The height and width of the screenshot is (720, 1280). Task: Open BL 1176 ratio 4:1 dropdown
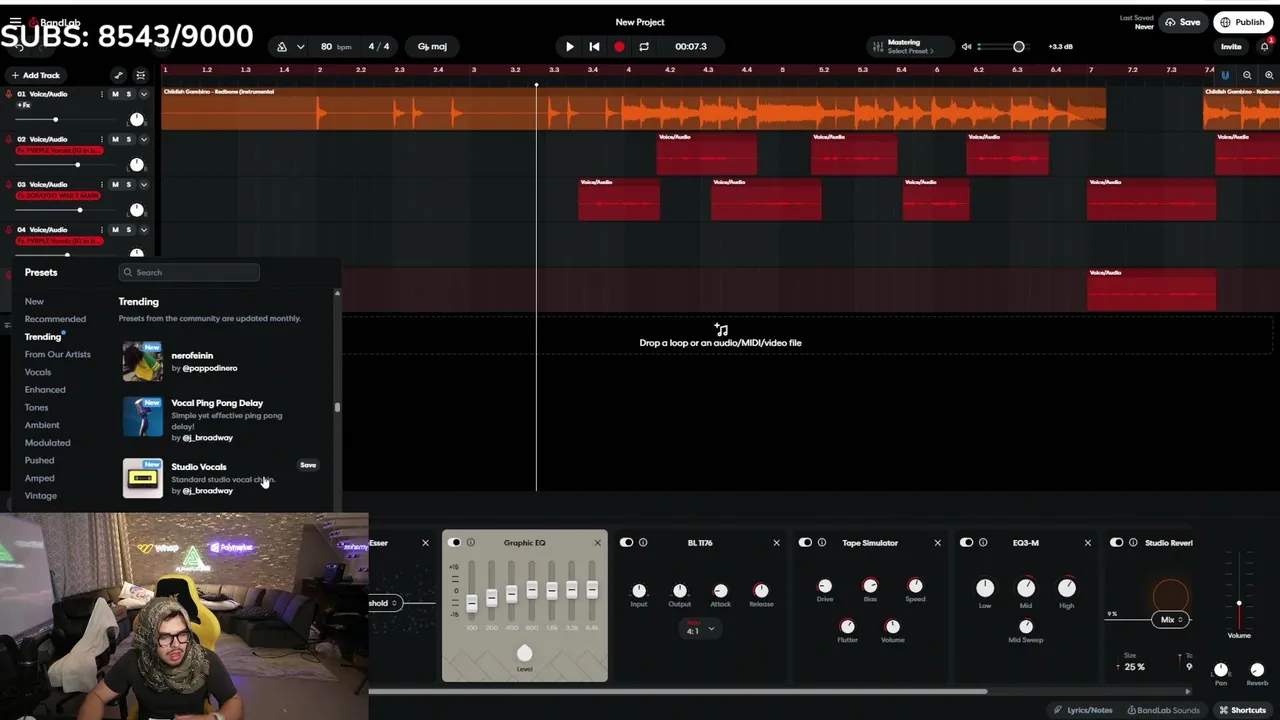[699, 629]
